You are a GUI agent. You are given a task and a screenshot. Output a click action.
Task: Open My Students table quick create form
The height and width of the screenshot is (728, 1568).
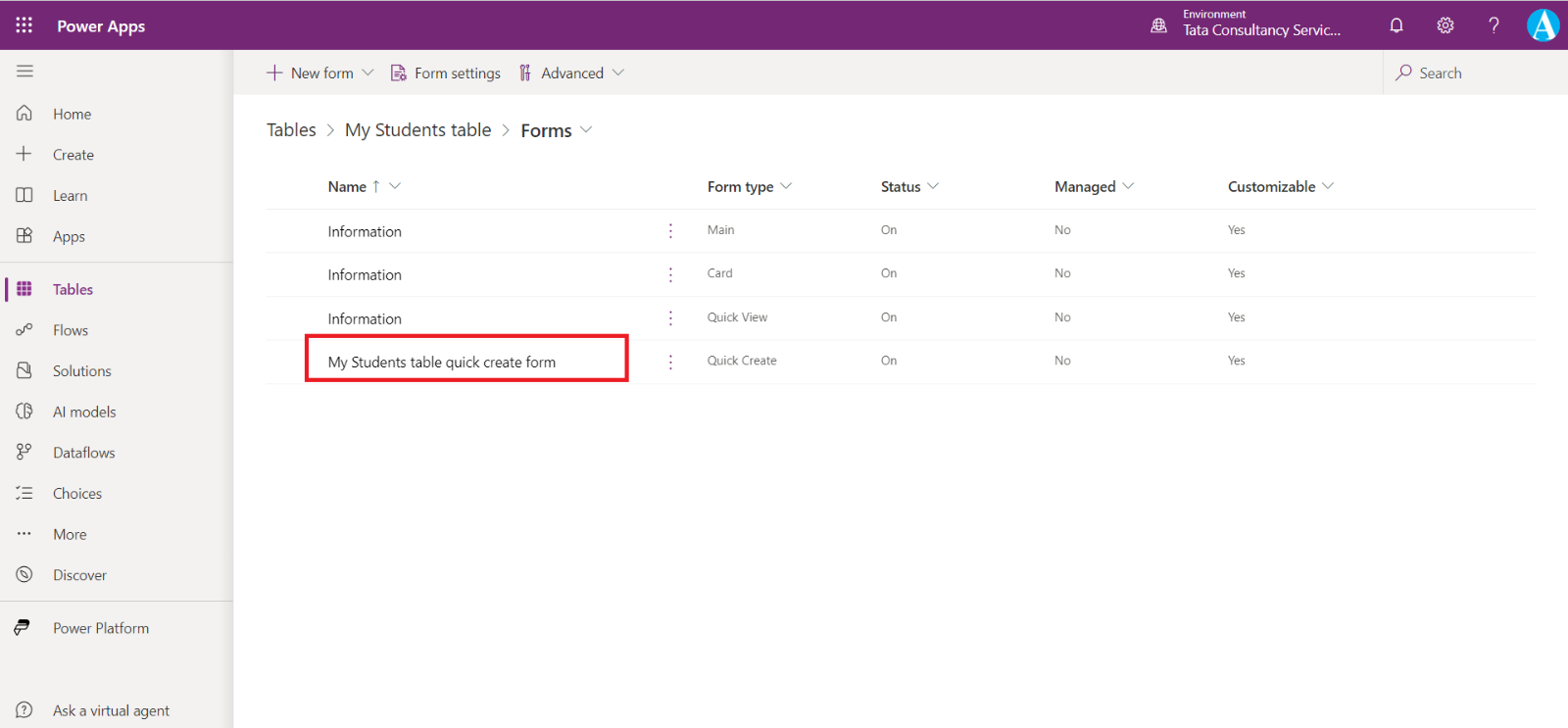441,363
